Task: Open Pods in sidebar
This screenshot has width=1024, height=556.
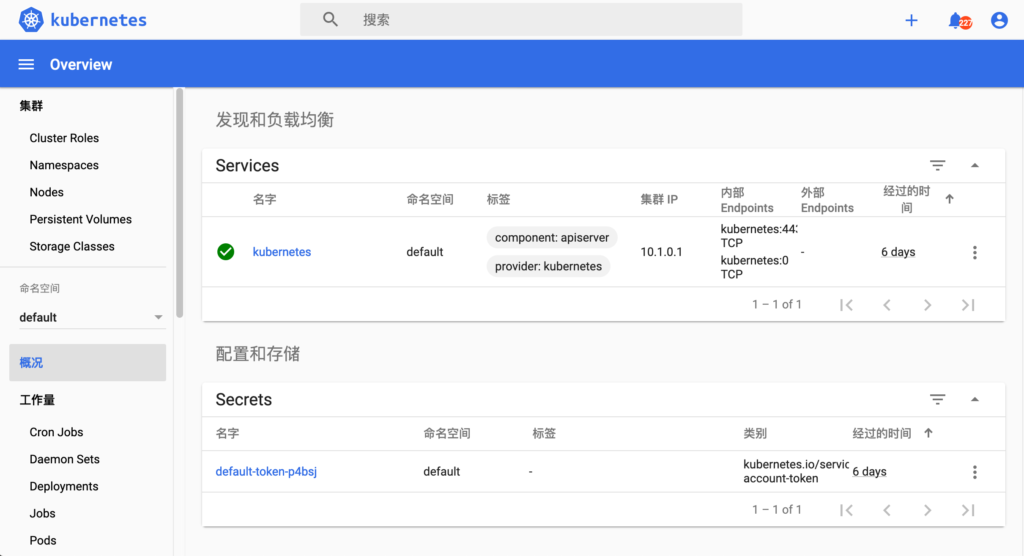Action: pos(43,540)
